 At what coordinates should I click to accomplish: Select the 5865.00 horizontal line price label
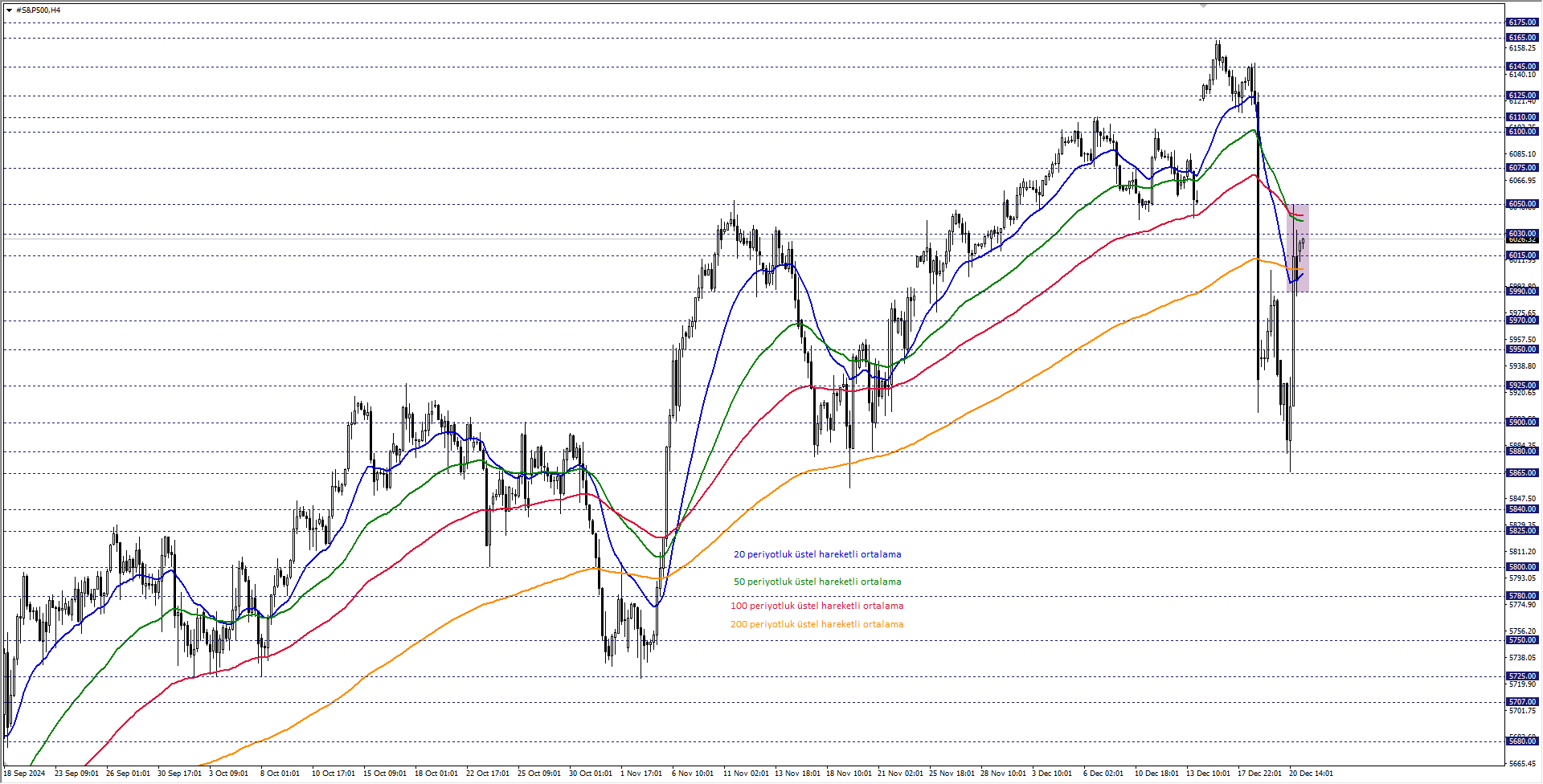[1522, 473]
